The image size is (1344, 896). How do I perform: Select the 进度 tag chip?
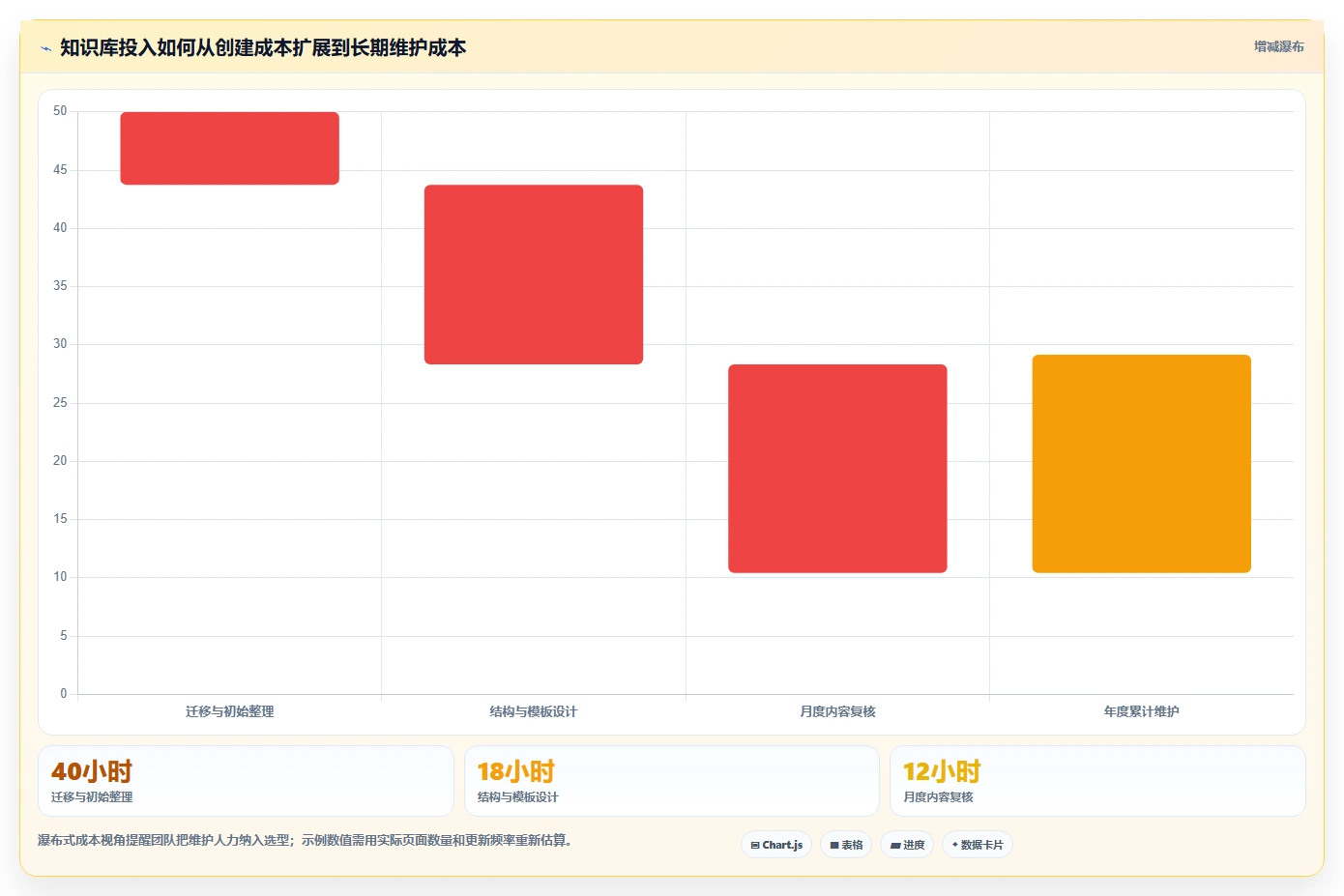point(907,845)
